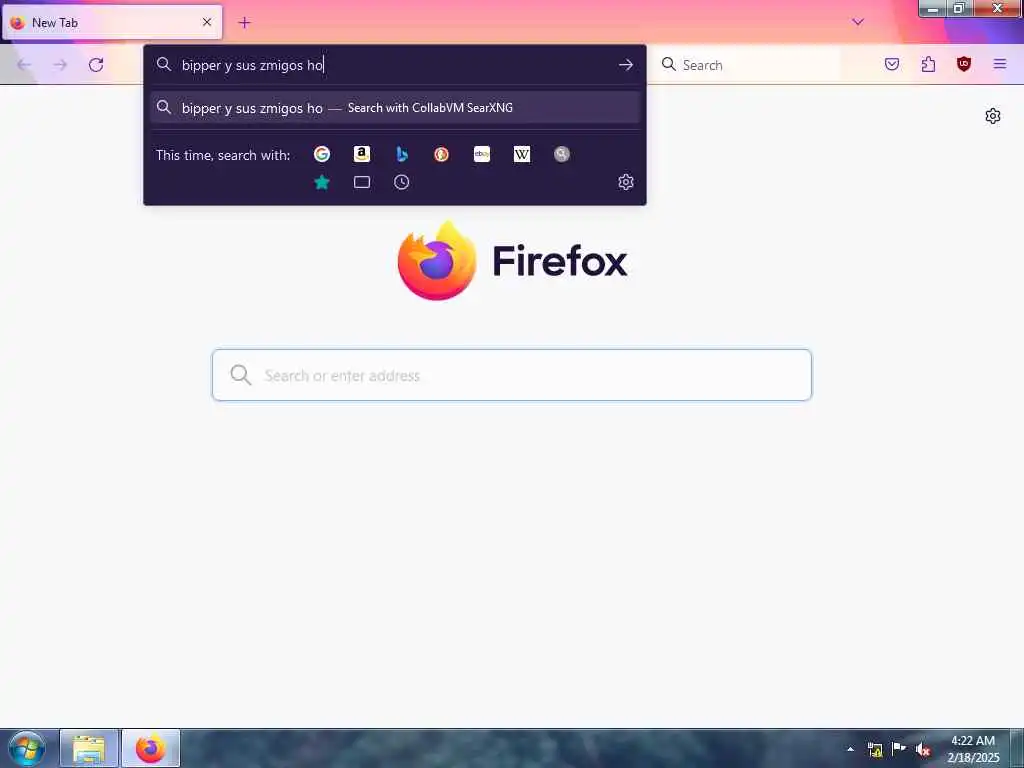Screen dimensions: 1024x768
Task: Click the Firefox taskbar button
Action: (150, 749)
